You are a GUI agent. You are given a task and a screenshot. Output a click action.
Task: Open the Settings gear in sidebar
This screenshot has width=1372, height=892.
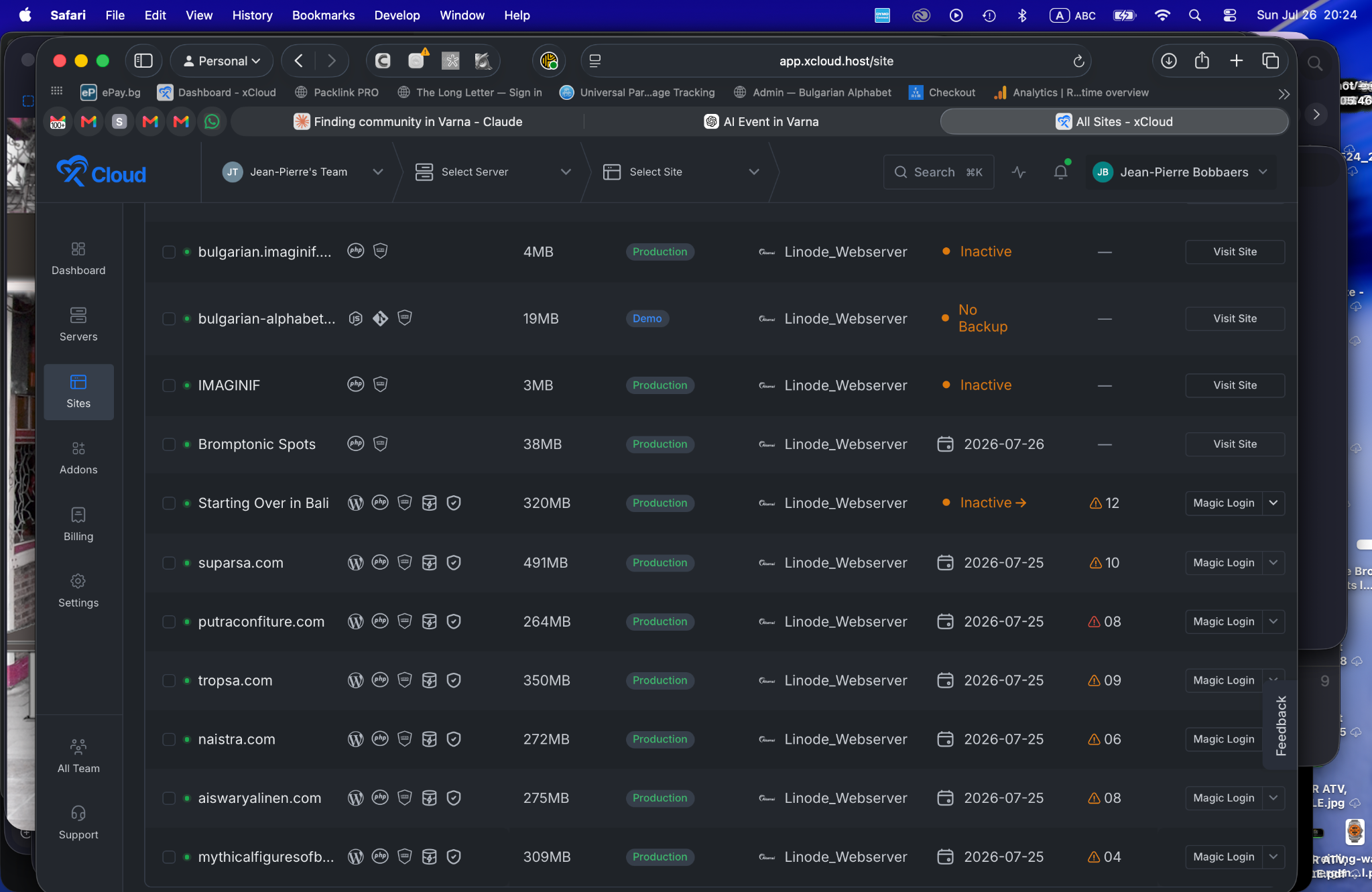pyautogui.click(x=78, y=591)
